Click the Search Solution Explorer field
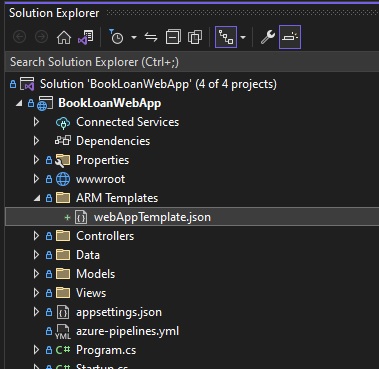Image resolution: width=379 pixels, height=369 pixels. tap(192, 62)
